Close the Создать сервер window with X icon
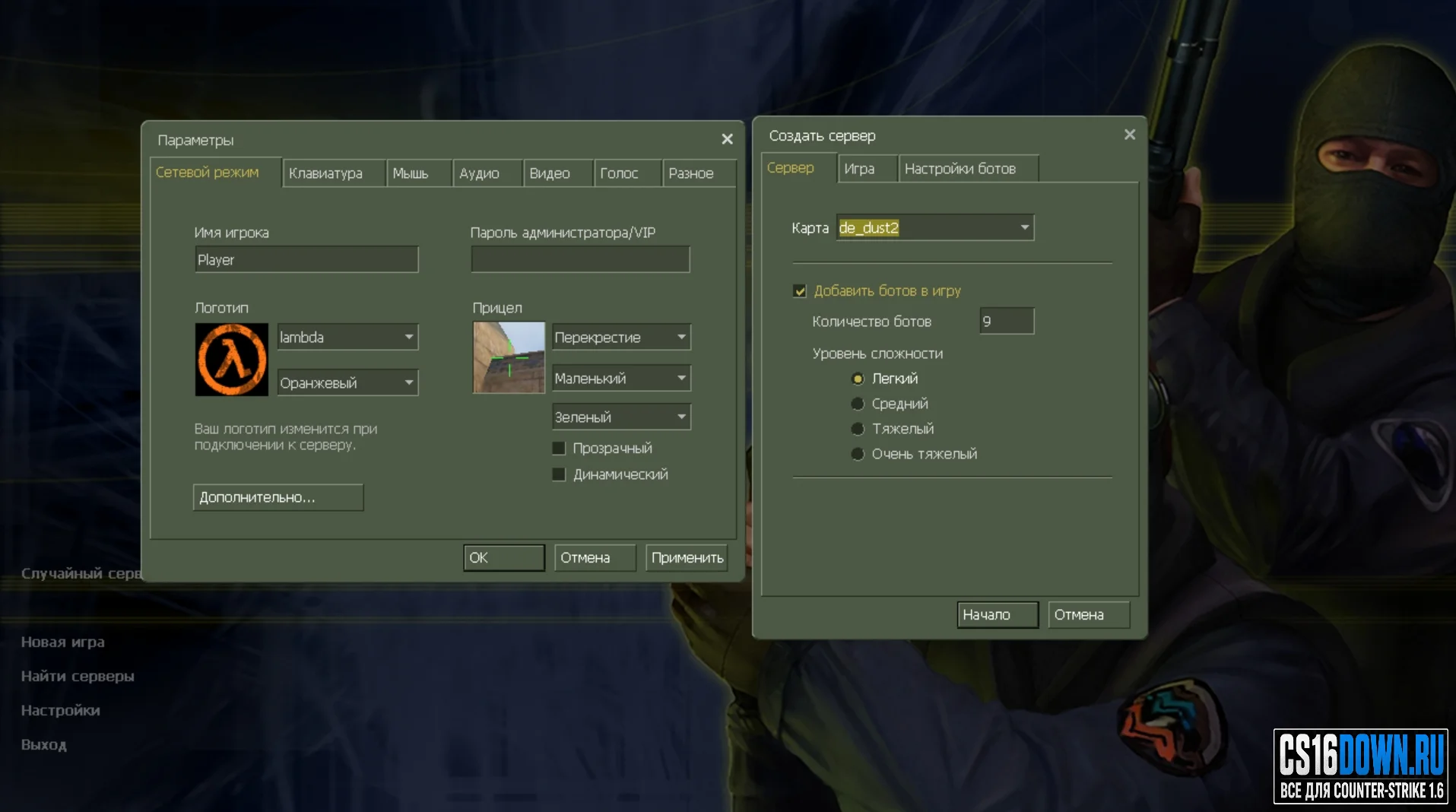This screenshot has height=812, width=1456. coord(1130,135)
